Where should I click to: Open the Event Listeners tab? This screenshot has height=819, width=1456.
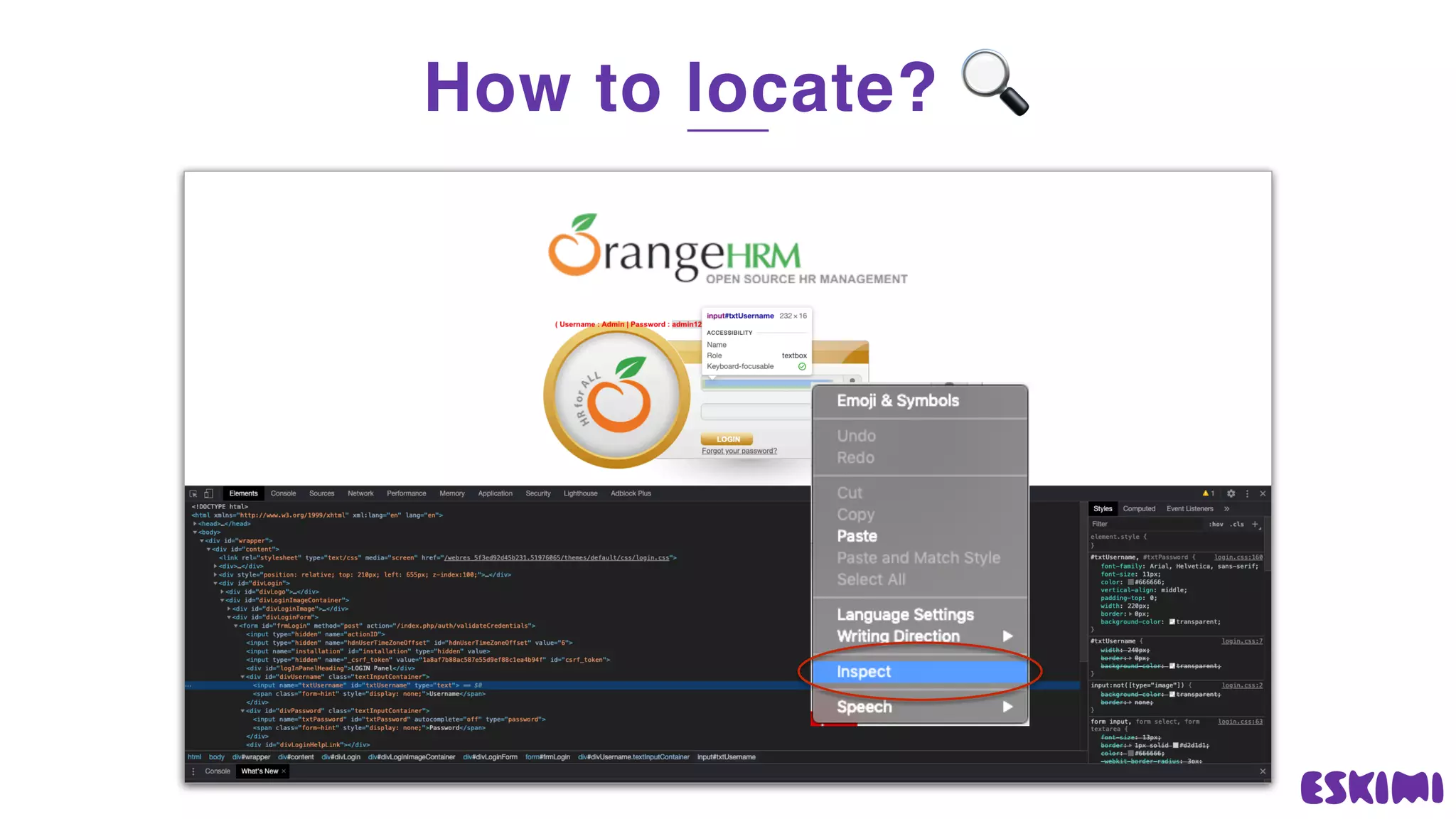[1189, 509]
